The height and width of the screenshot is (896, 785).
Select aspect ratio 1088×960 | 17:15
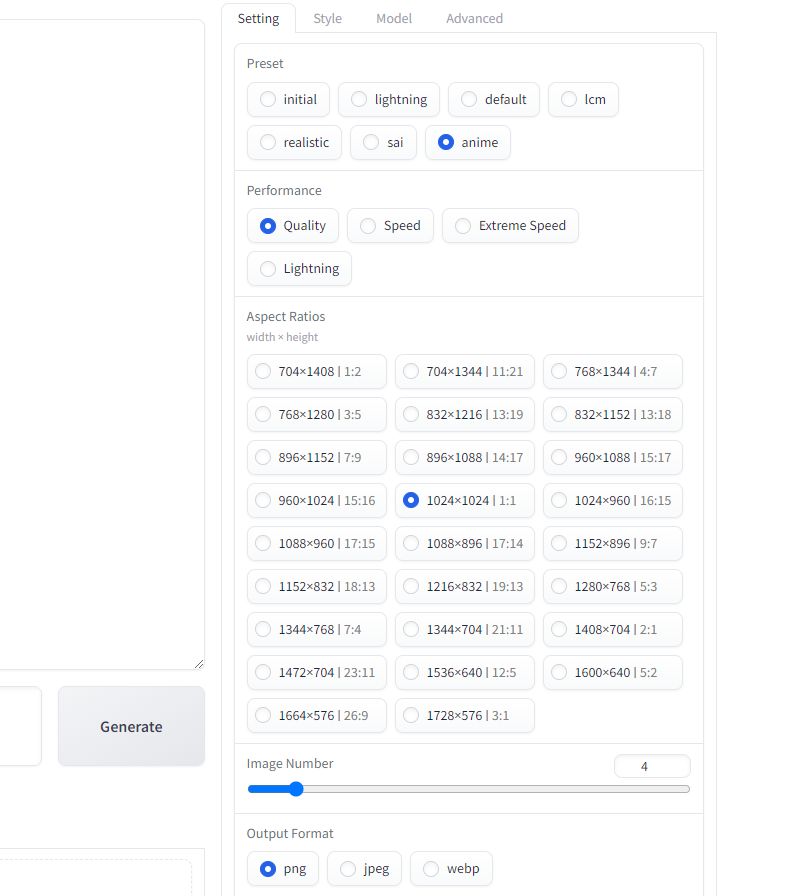[317, 543]
